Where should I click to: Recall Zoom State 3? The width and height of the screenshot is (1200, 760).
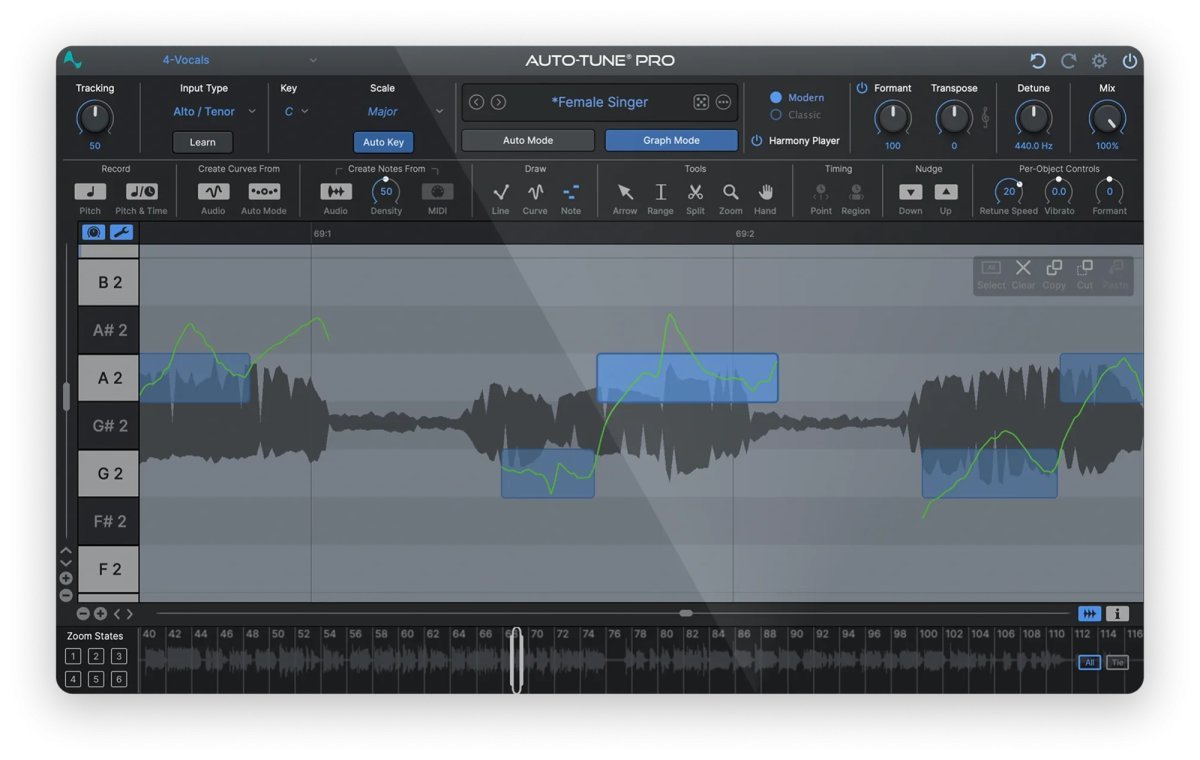click(x=119, y=656)
